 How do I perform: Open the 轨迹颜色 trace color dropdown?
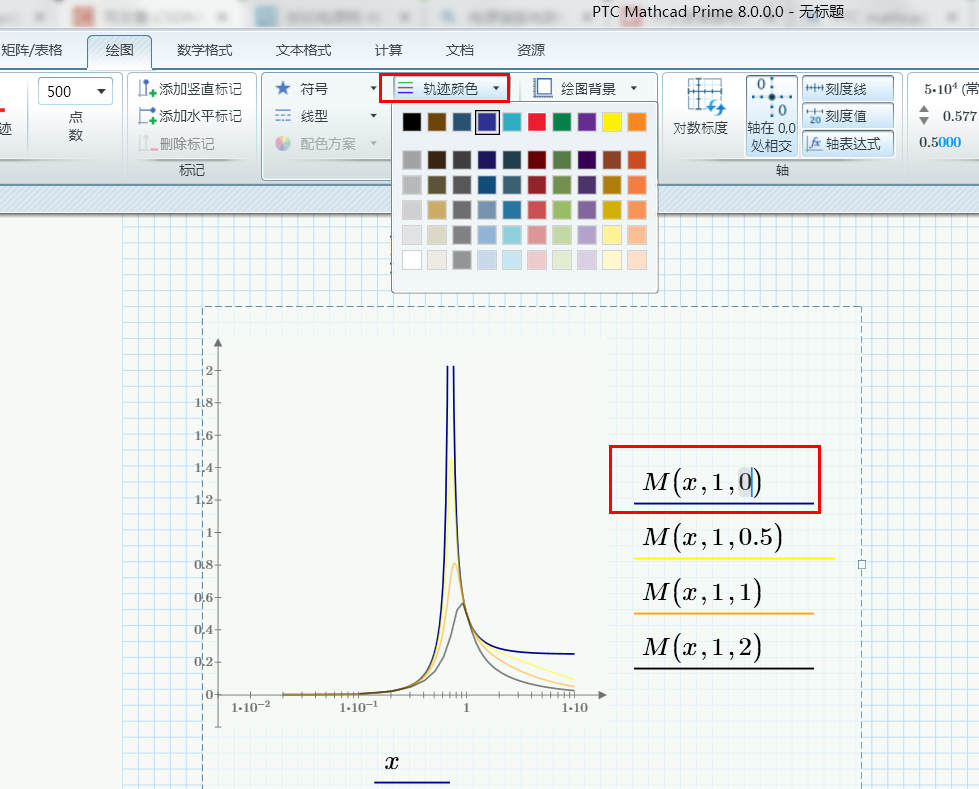coord(444,88)
